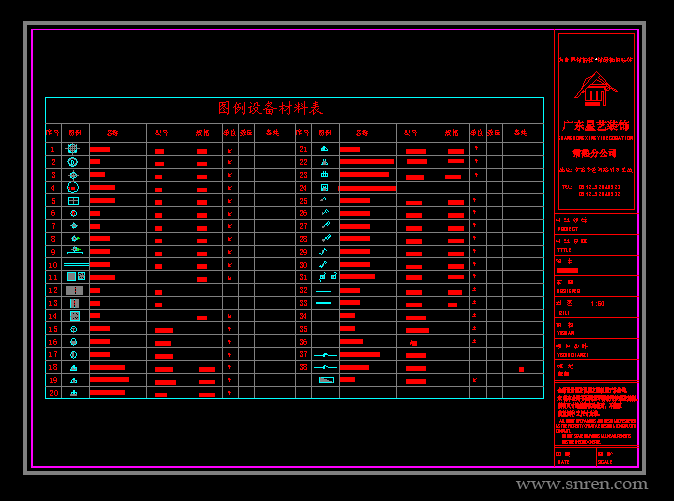
Task: Select the small round symbol in row 6
Action: pos(74,213)
